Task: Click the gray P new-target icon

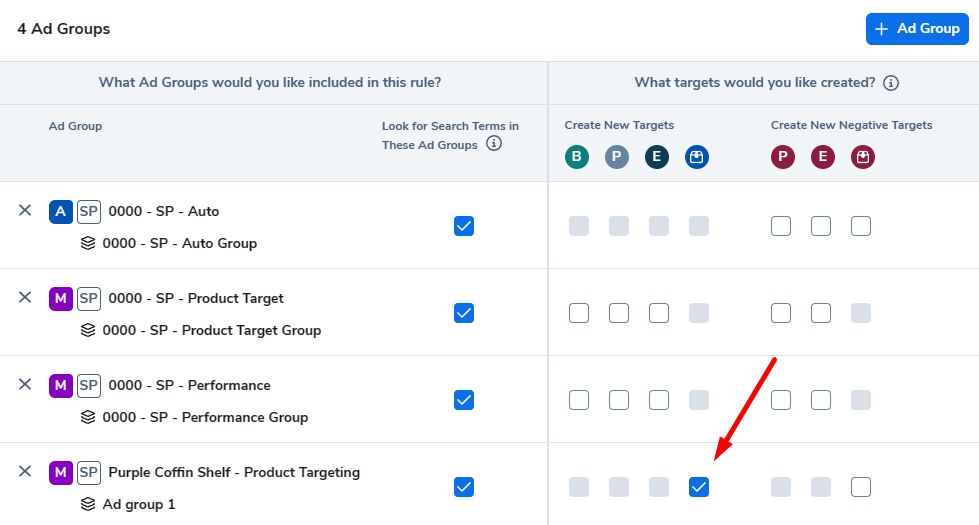Action: (x=617, y=157)
